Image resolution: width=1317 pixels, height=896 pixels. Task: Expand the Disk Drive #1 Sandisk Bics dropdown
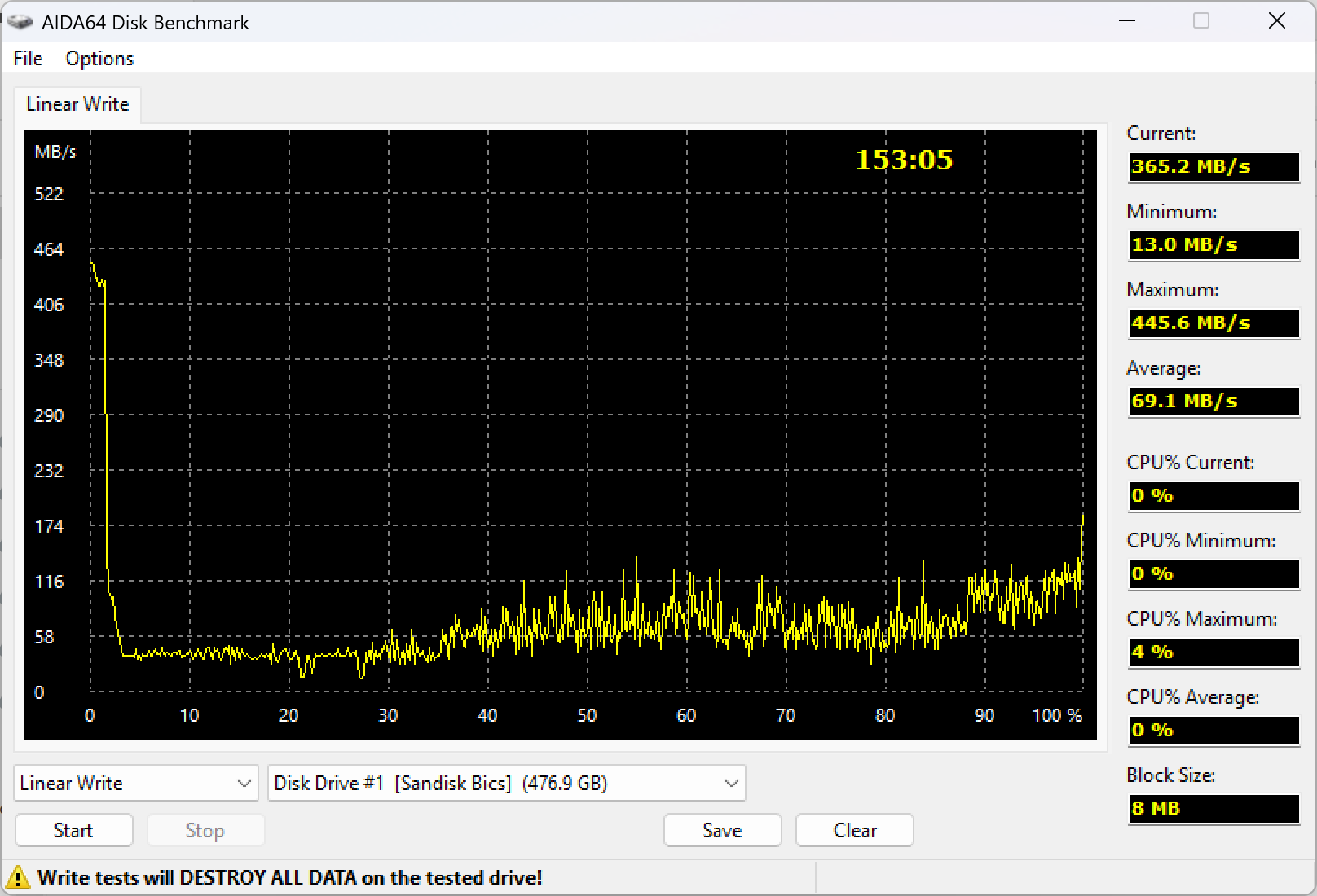(507, 784)
